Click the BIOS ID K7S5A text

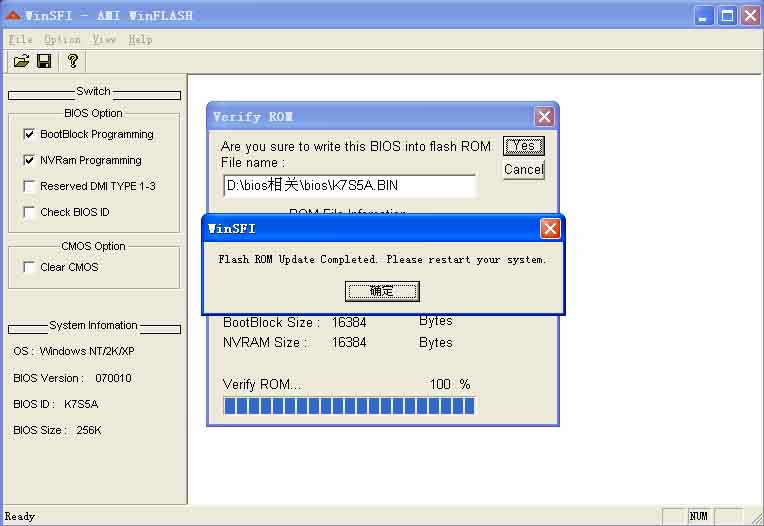[x=56, y=404]
